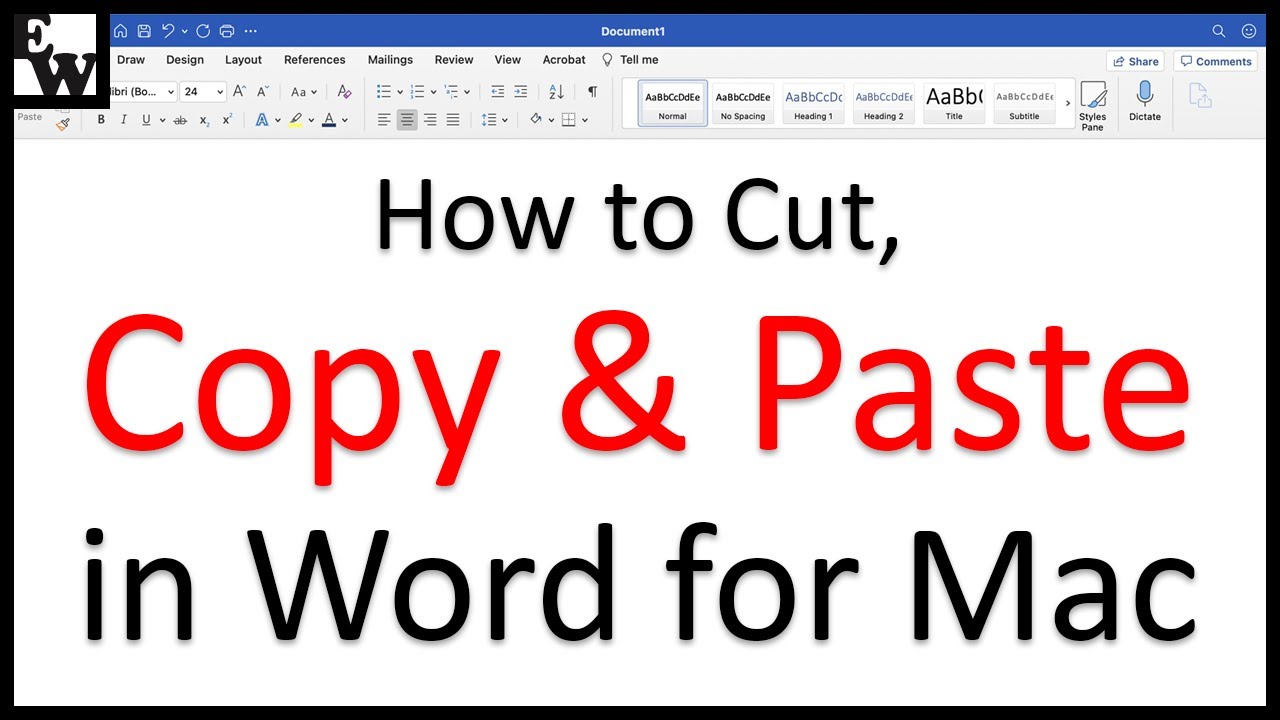Click the Bullets list icon
This screenshot has width=1280, height=720.
[x=384, y=92]
